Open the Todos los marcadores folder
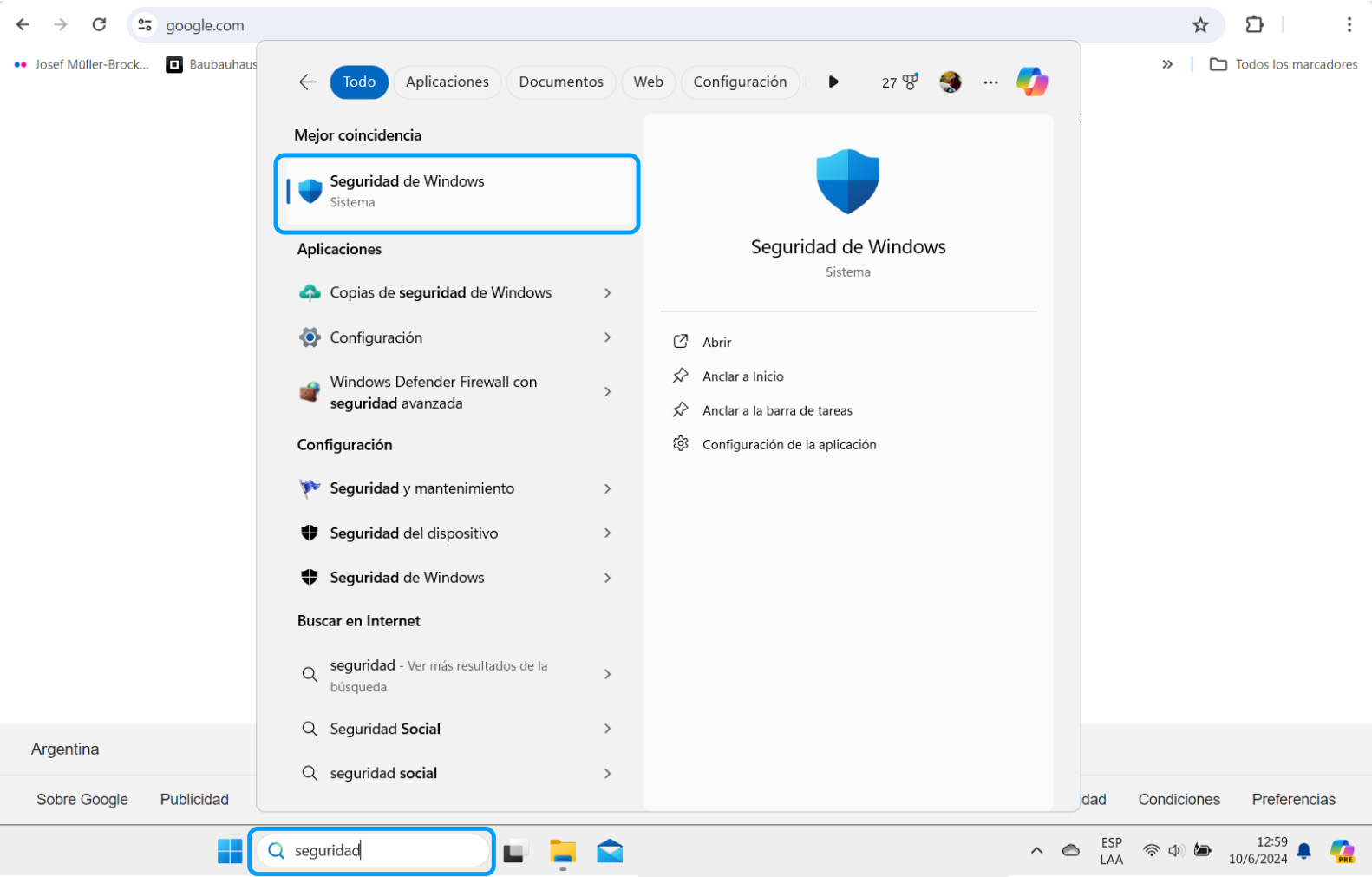 tap(1284, 64)
